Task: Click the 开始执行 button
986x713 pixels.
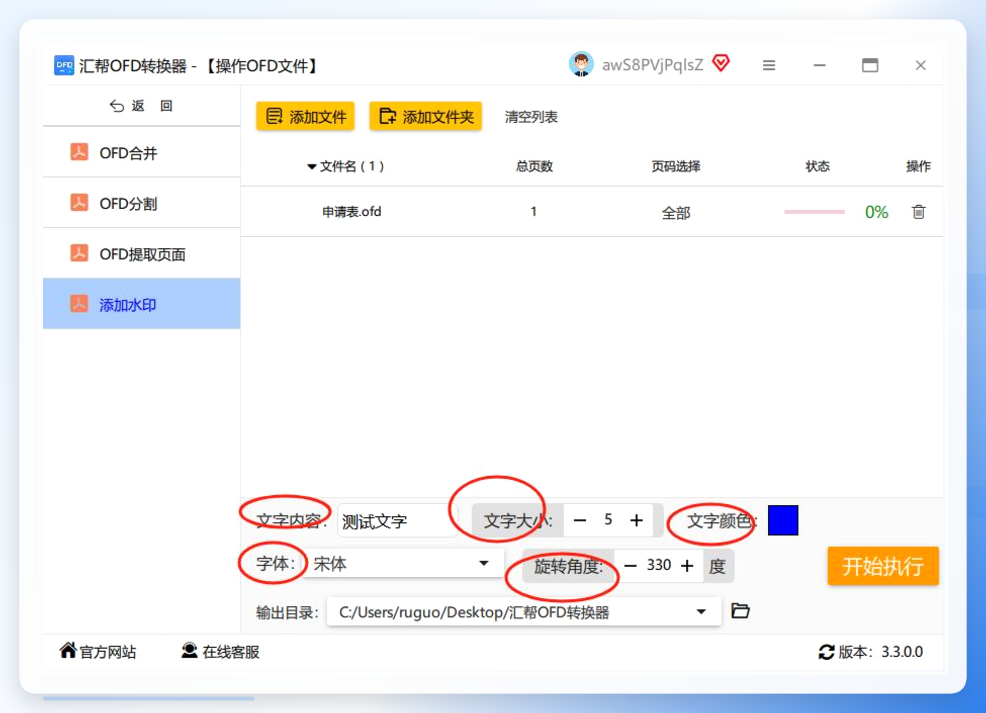Action: [x=883, y=566]
